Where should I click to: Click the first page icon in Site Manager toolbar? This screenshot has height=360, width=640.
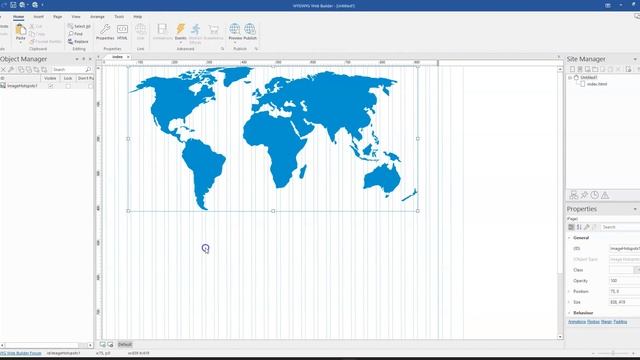coord(572,69)
